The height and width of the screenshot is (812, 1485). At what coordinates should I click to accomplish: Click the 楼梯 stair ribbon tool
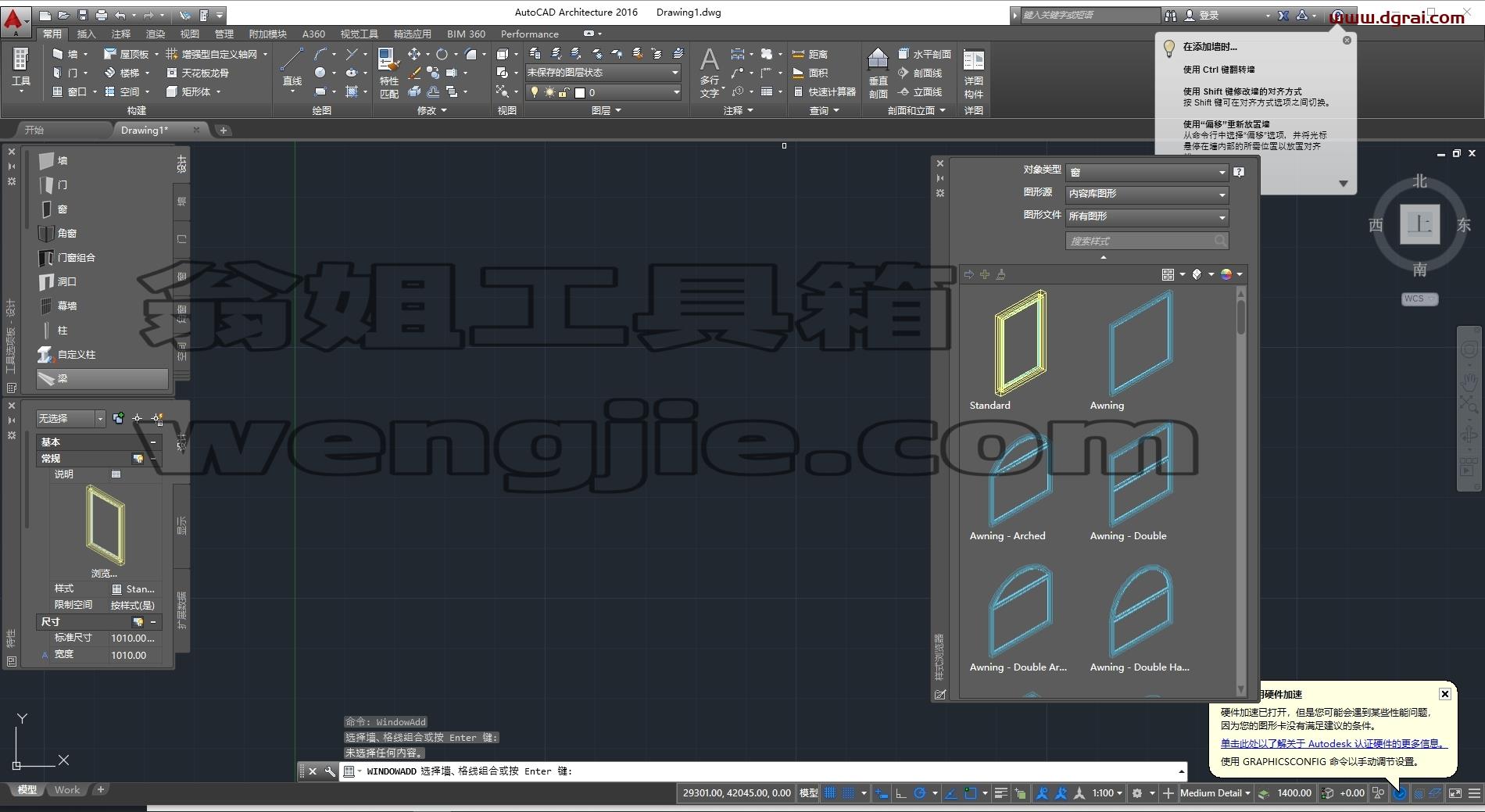pos(123,73)
